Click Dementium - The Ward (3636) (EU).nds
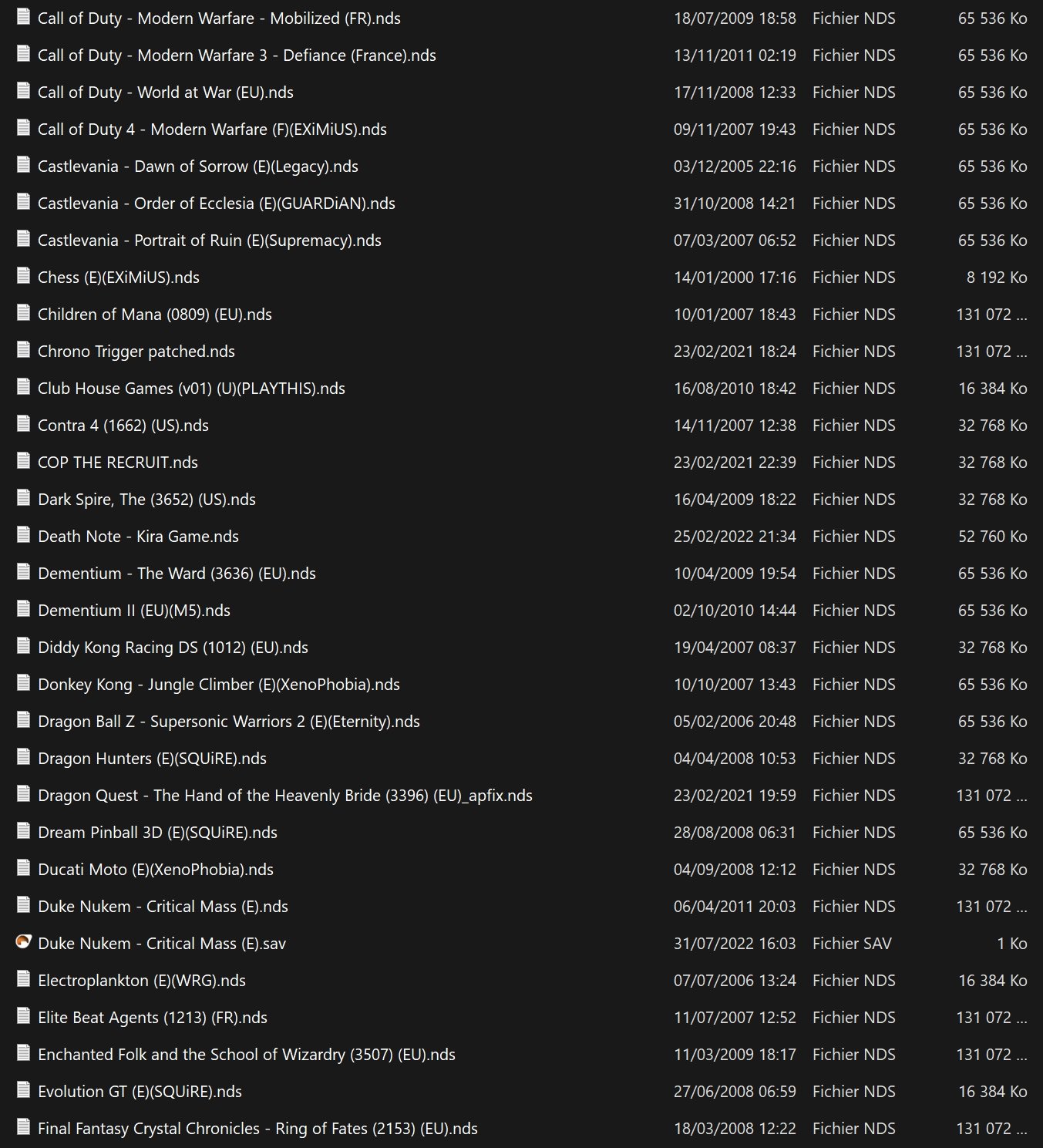The image size is (1043, 1148). (177, 574)
